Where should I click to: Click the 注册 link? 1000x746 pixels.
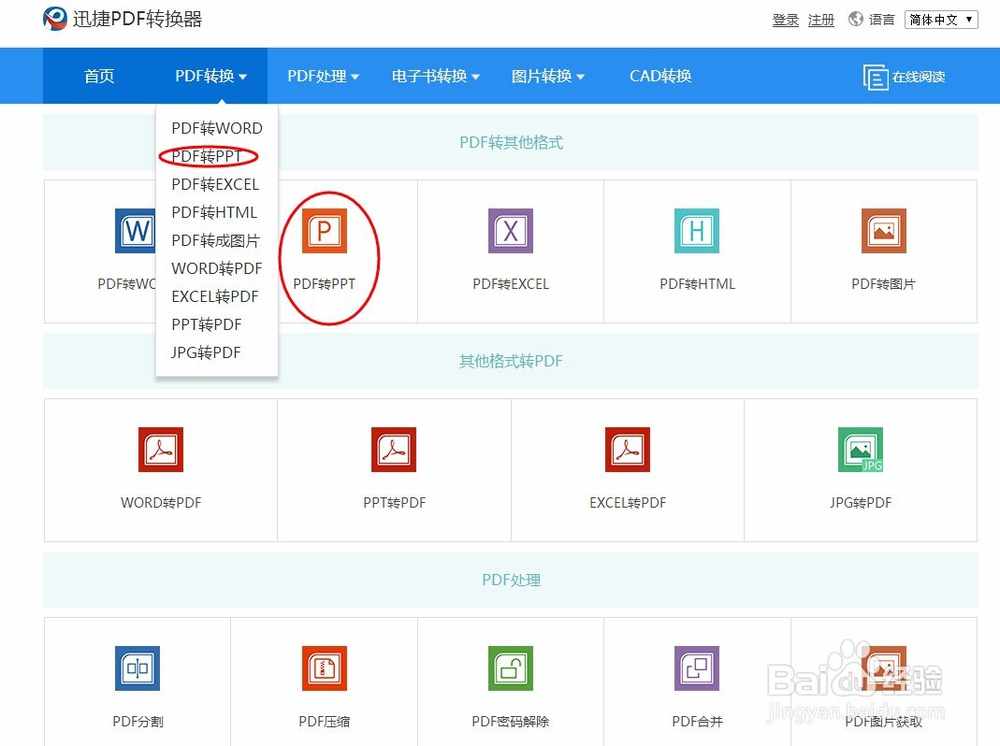(821, 20)
